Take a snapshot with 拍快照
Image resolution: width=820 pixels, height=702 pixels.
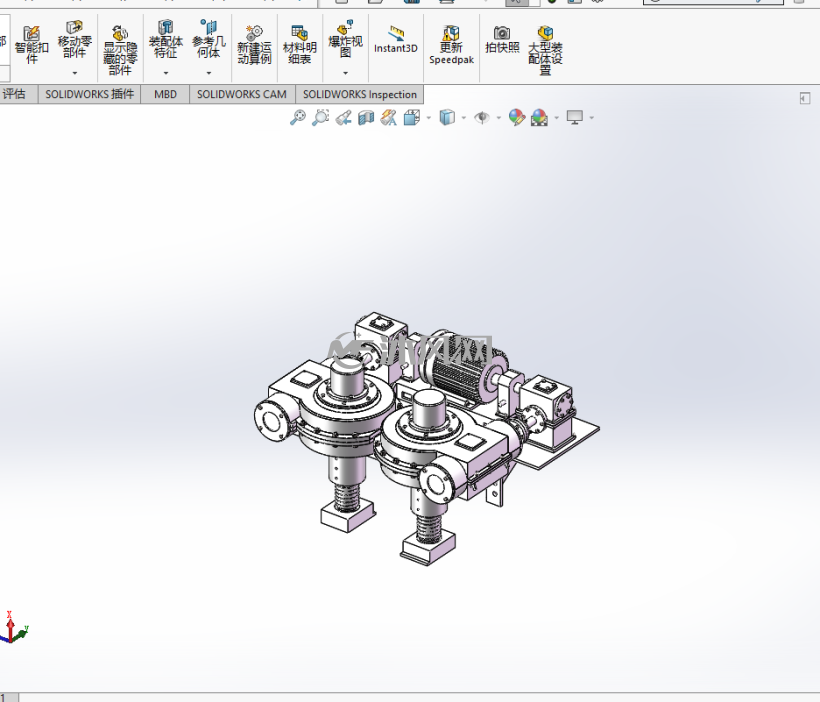(502, 39)
